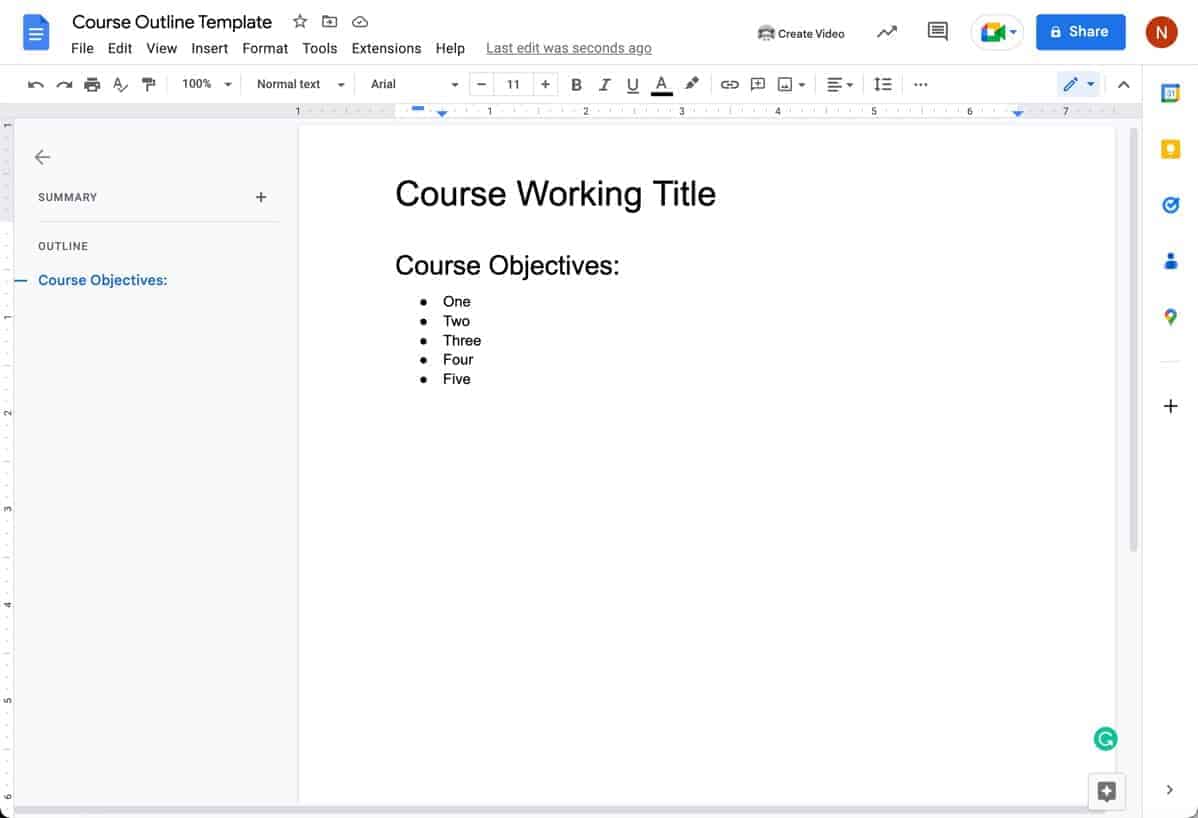
Task: Open the comment history
Action: (x=937, y=31)
